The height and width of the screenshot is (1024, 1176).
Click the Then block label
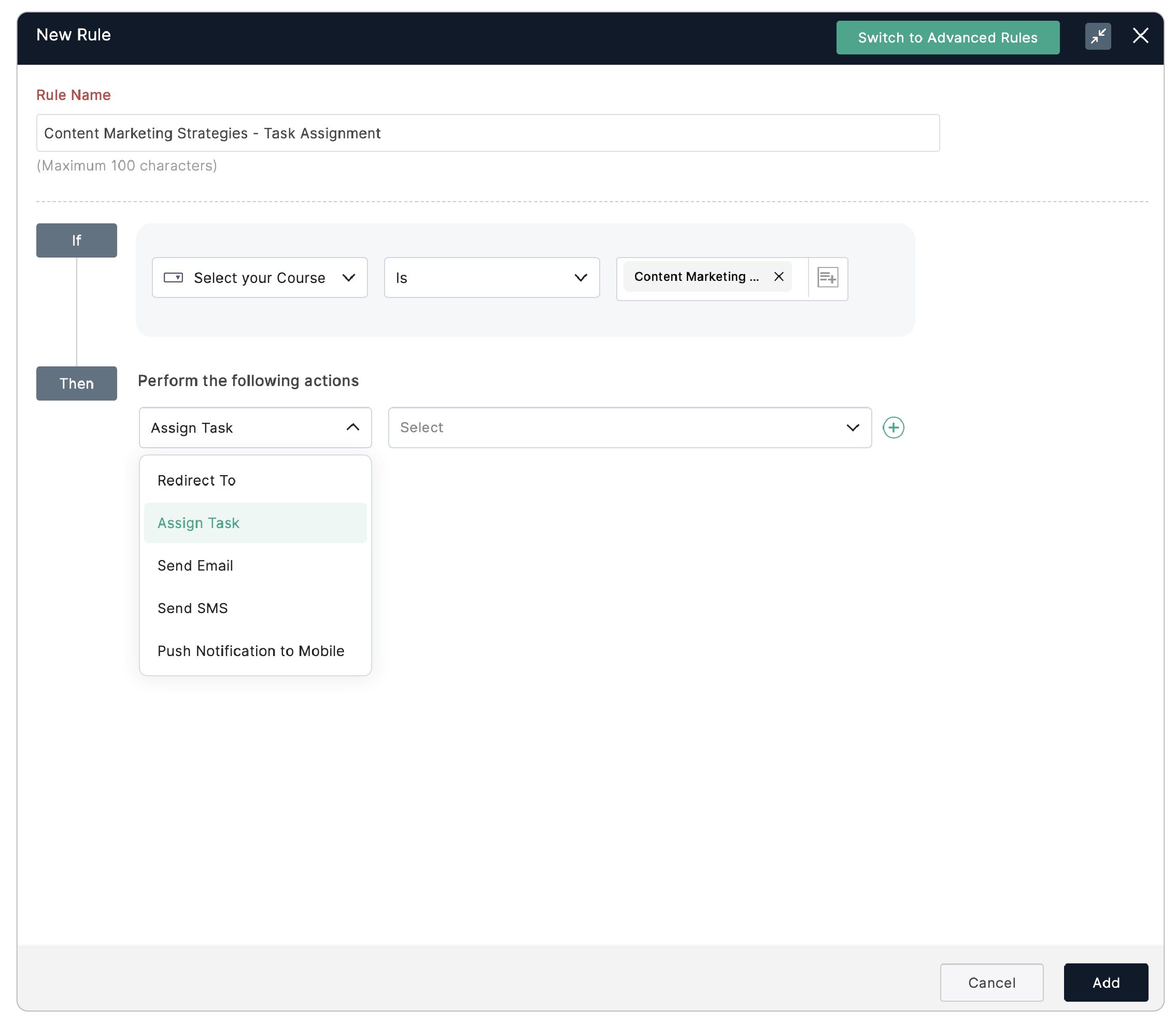click(77, 383)
